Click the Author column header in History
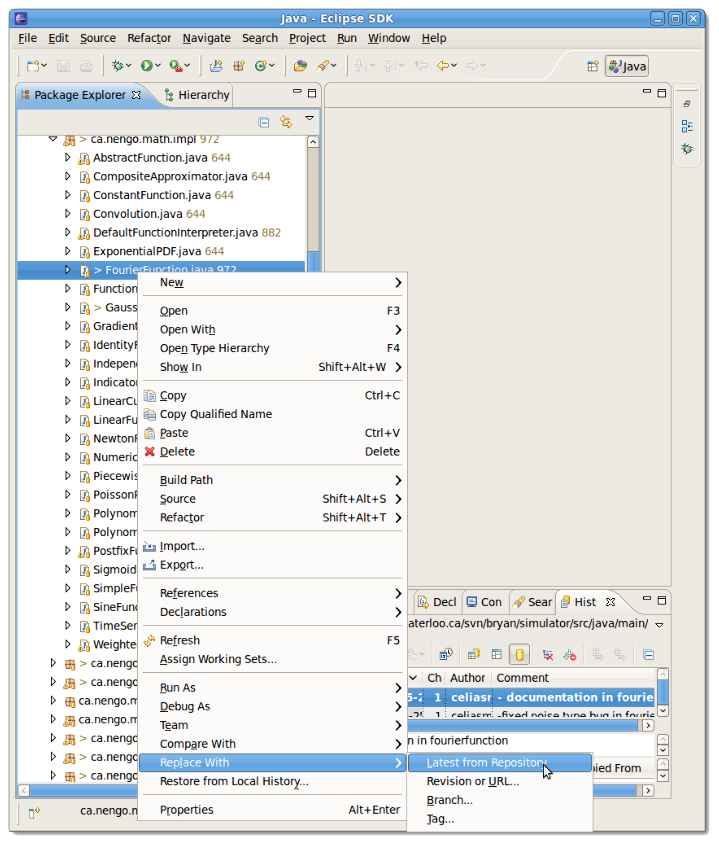 (467, 678)
